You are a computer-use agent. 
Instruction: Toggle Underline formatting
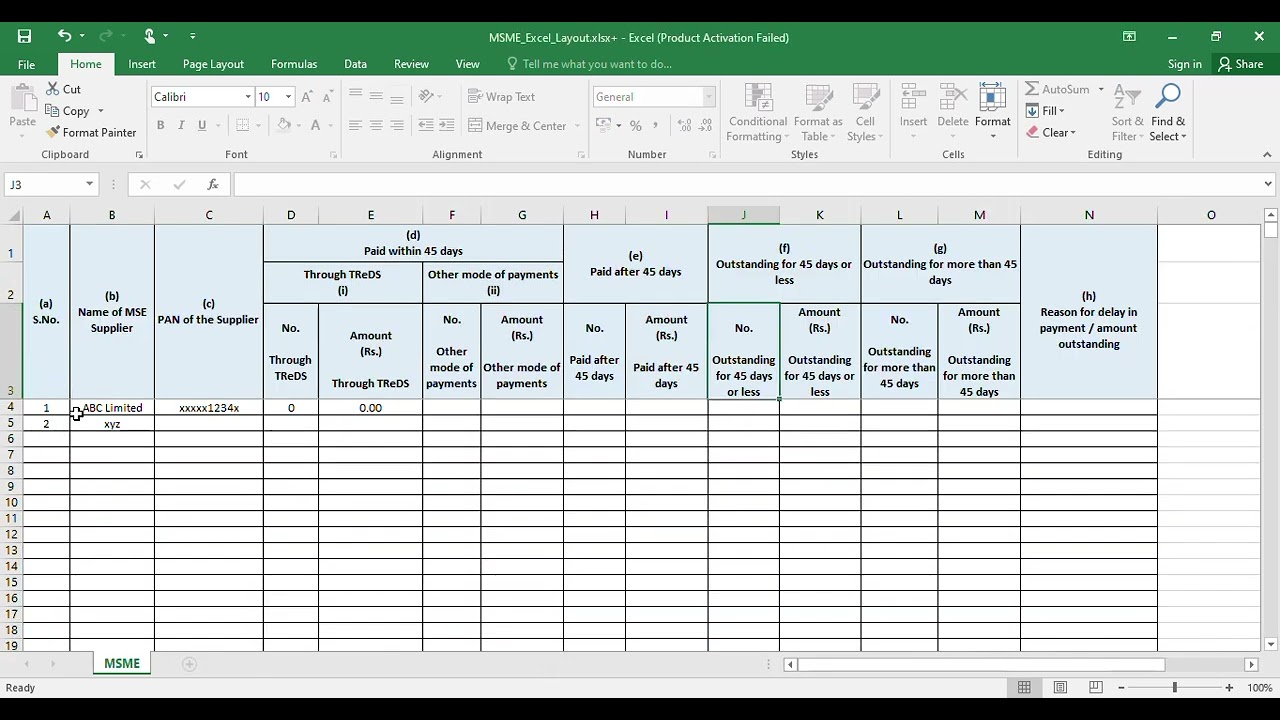[x=202, y=125]
